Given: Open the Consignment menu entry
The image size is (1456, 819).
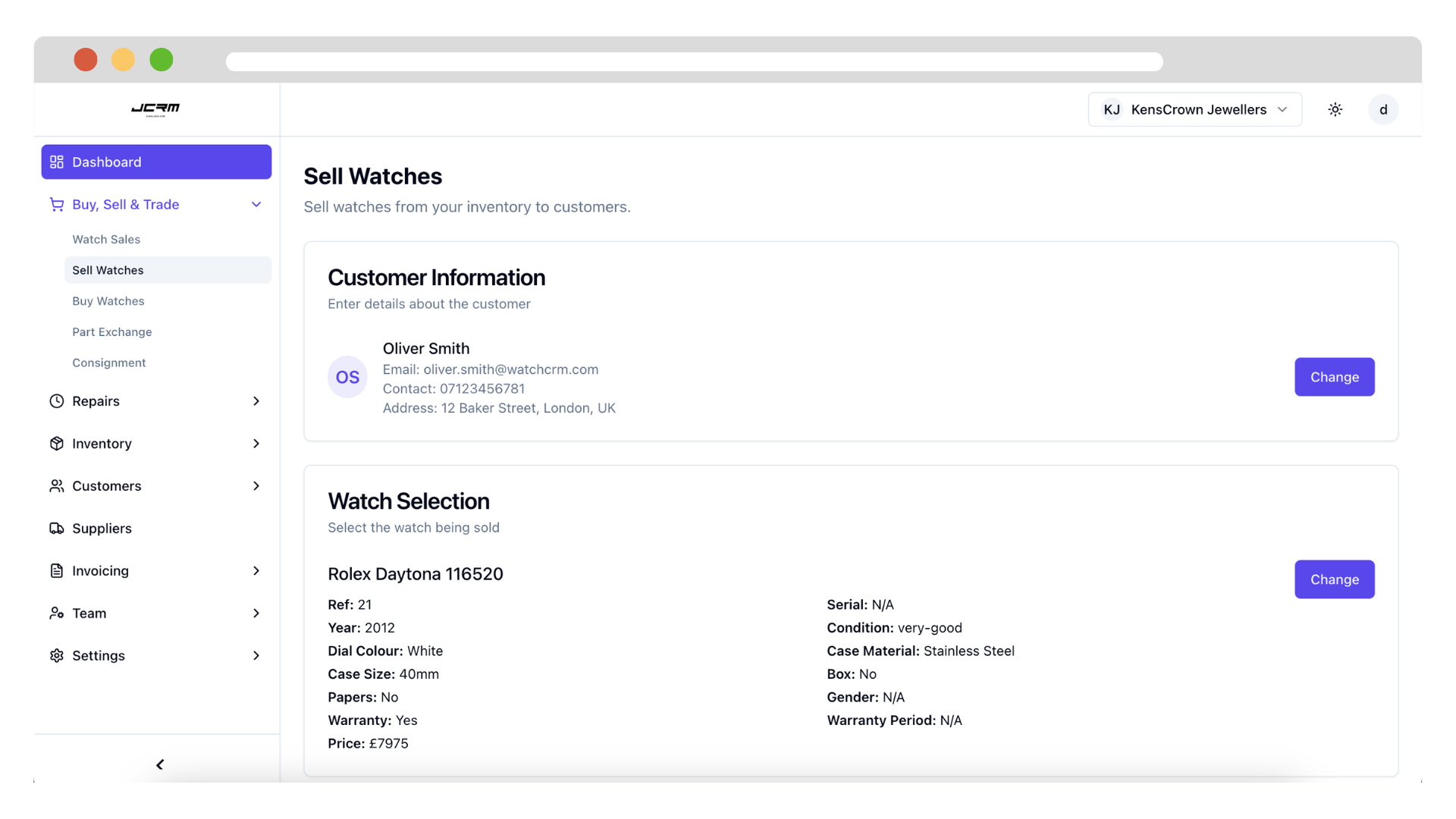Looking at the screenshot, I should [109, 362].
